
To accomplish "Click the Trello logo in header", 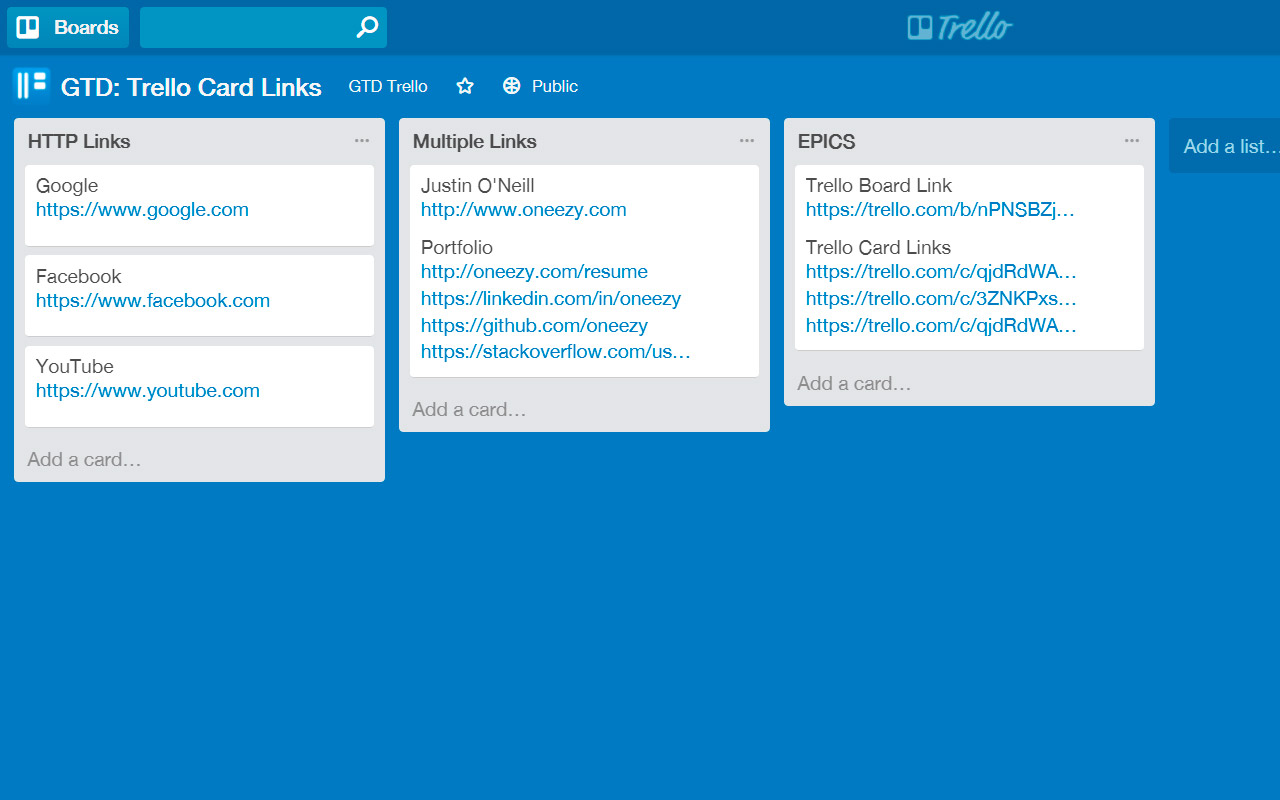I will [x=960, y=27].
